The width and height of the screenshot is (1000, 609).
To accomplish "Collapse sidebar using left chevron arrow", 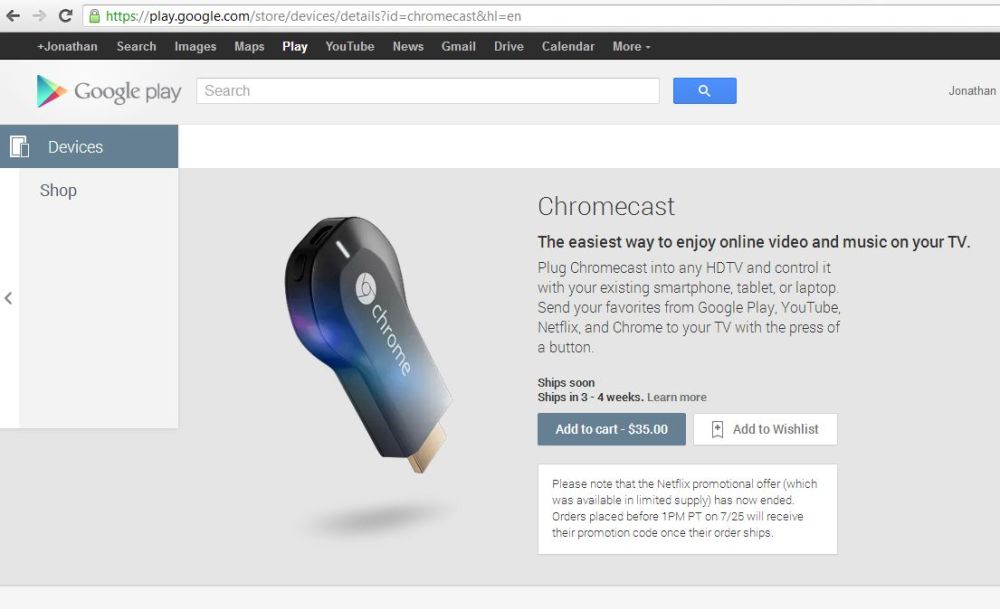I will [8, 298].
